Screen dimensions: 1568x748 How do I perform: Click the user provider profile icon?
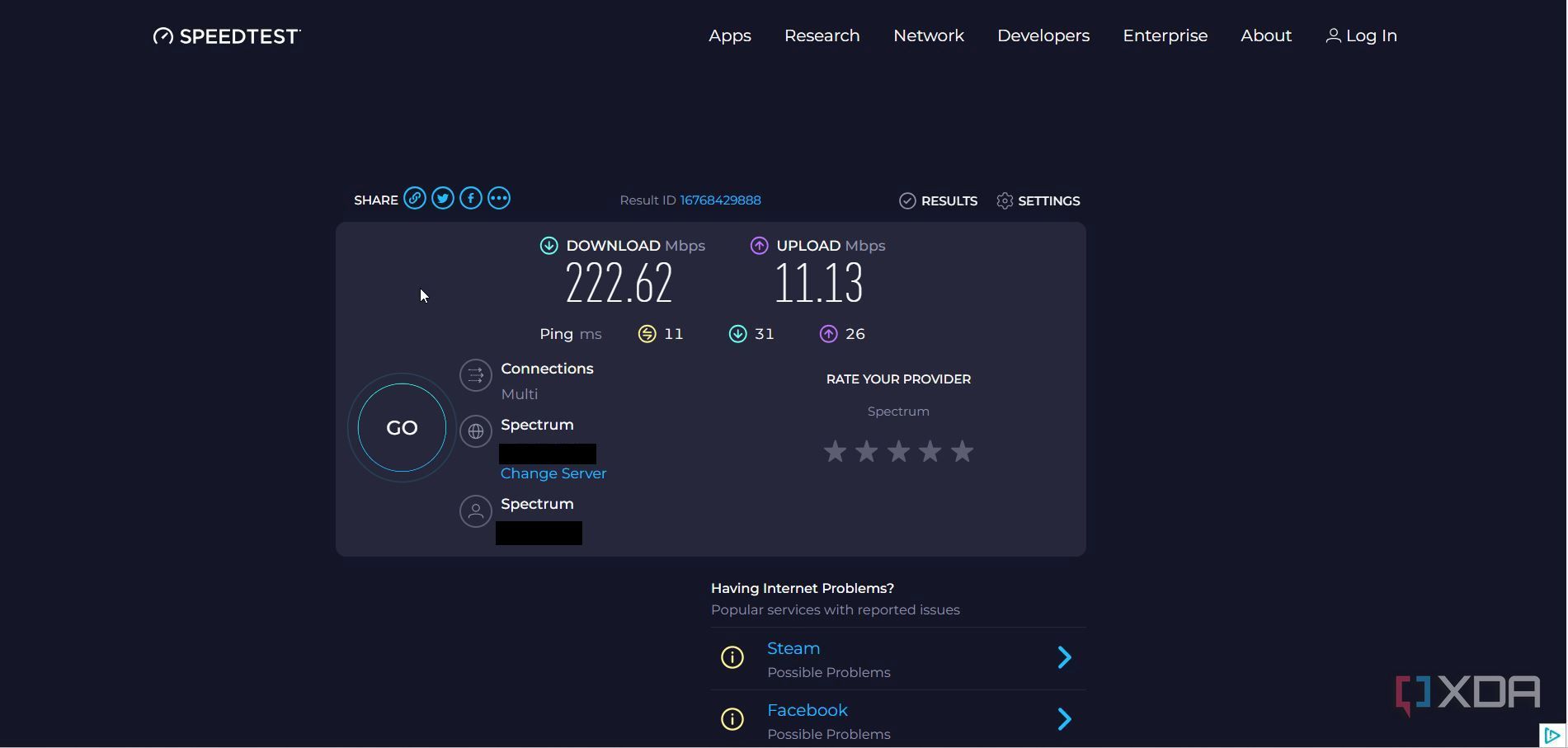[476, 511]
